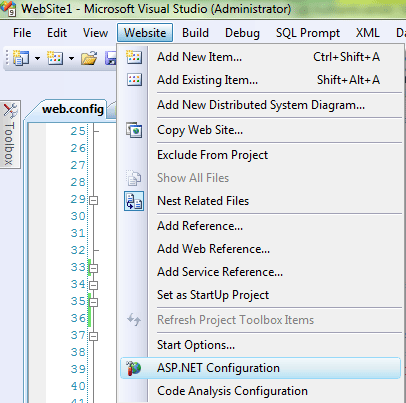This screenshot has width=406, height=403.
Task: Choose Add Service Reference... entry
Action: pyautogui.click(x=261, y=272)
